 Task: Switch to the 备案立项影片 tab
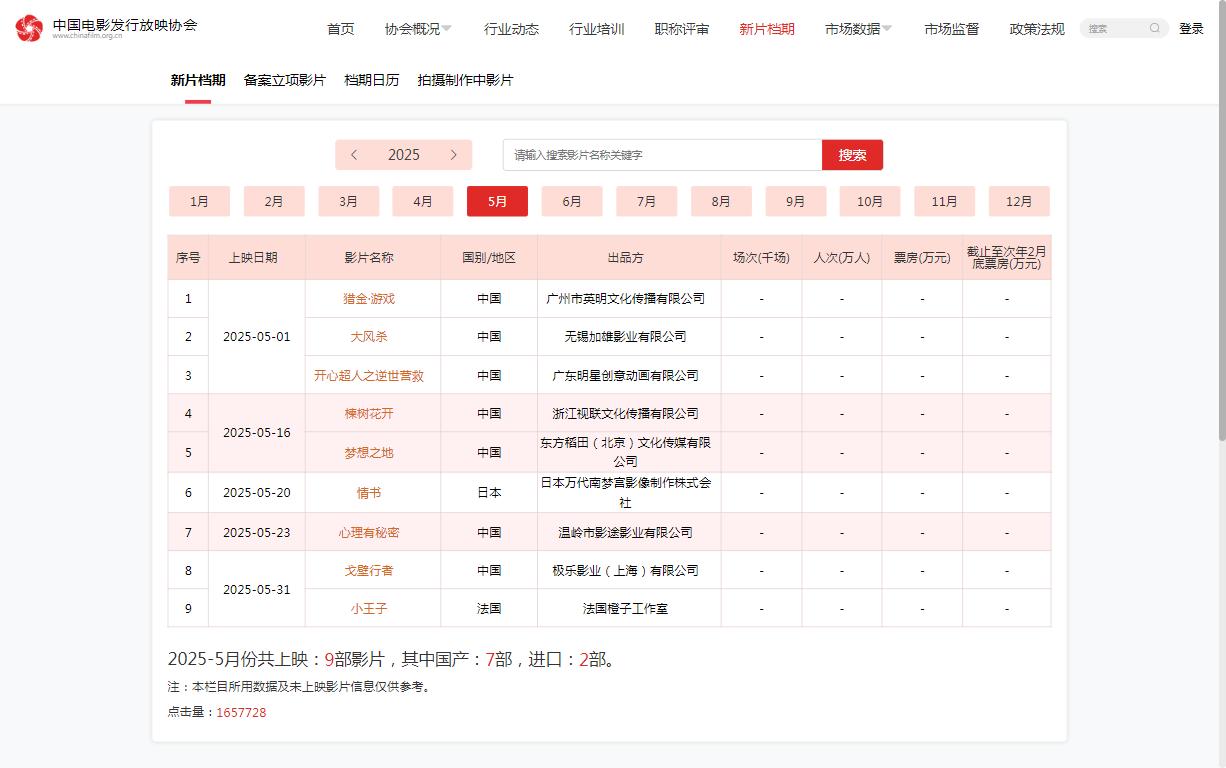285,80
